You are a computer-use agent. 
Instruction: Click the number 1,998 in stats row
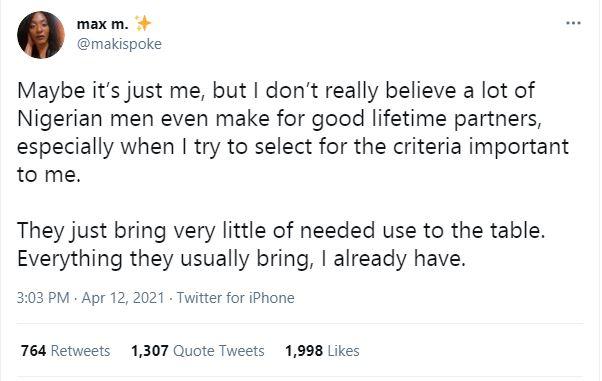tap(304, 351)
